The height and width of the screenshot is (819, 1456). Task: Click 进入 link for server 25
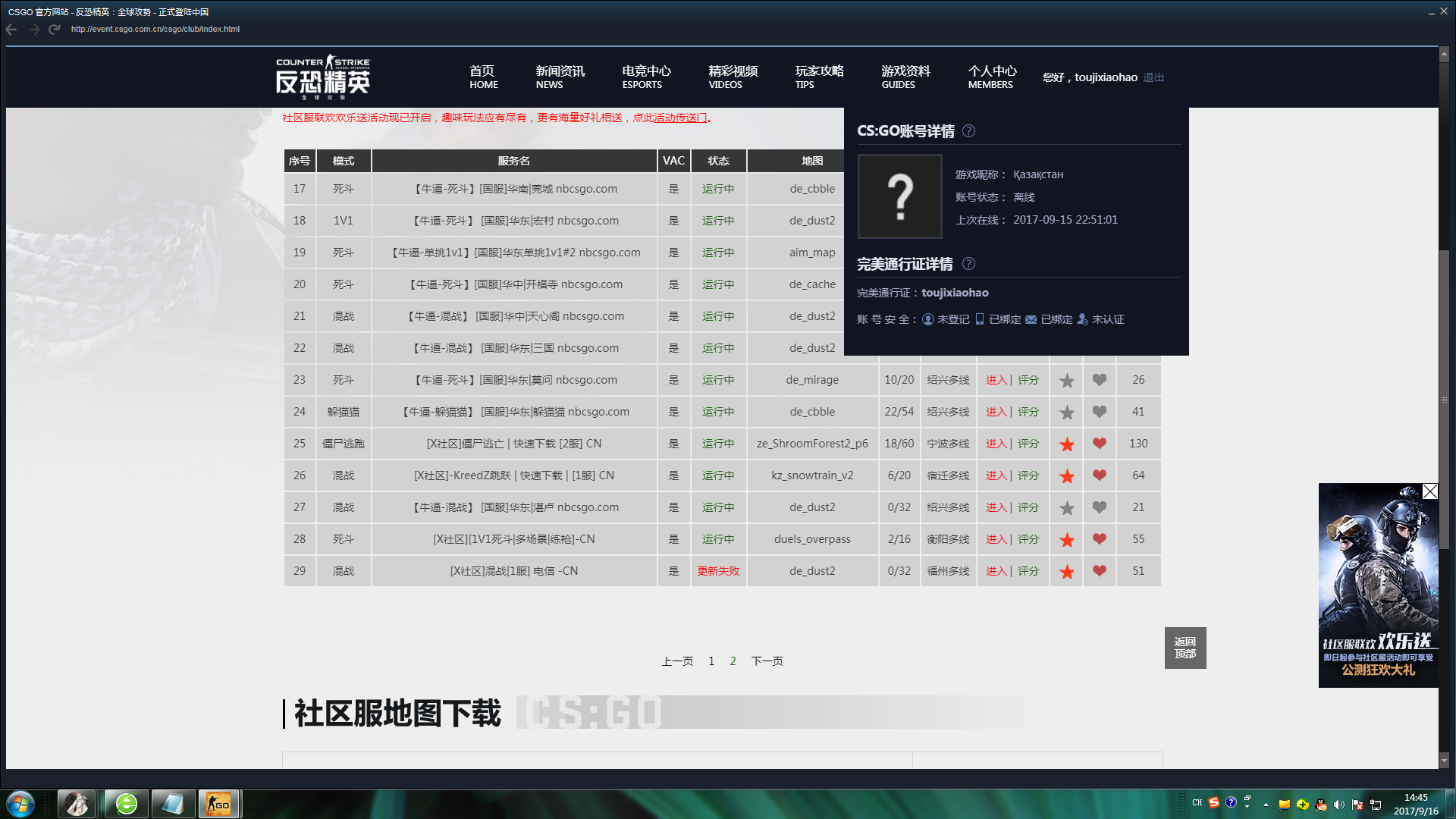(996, 444)
